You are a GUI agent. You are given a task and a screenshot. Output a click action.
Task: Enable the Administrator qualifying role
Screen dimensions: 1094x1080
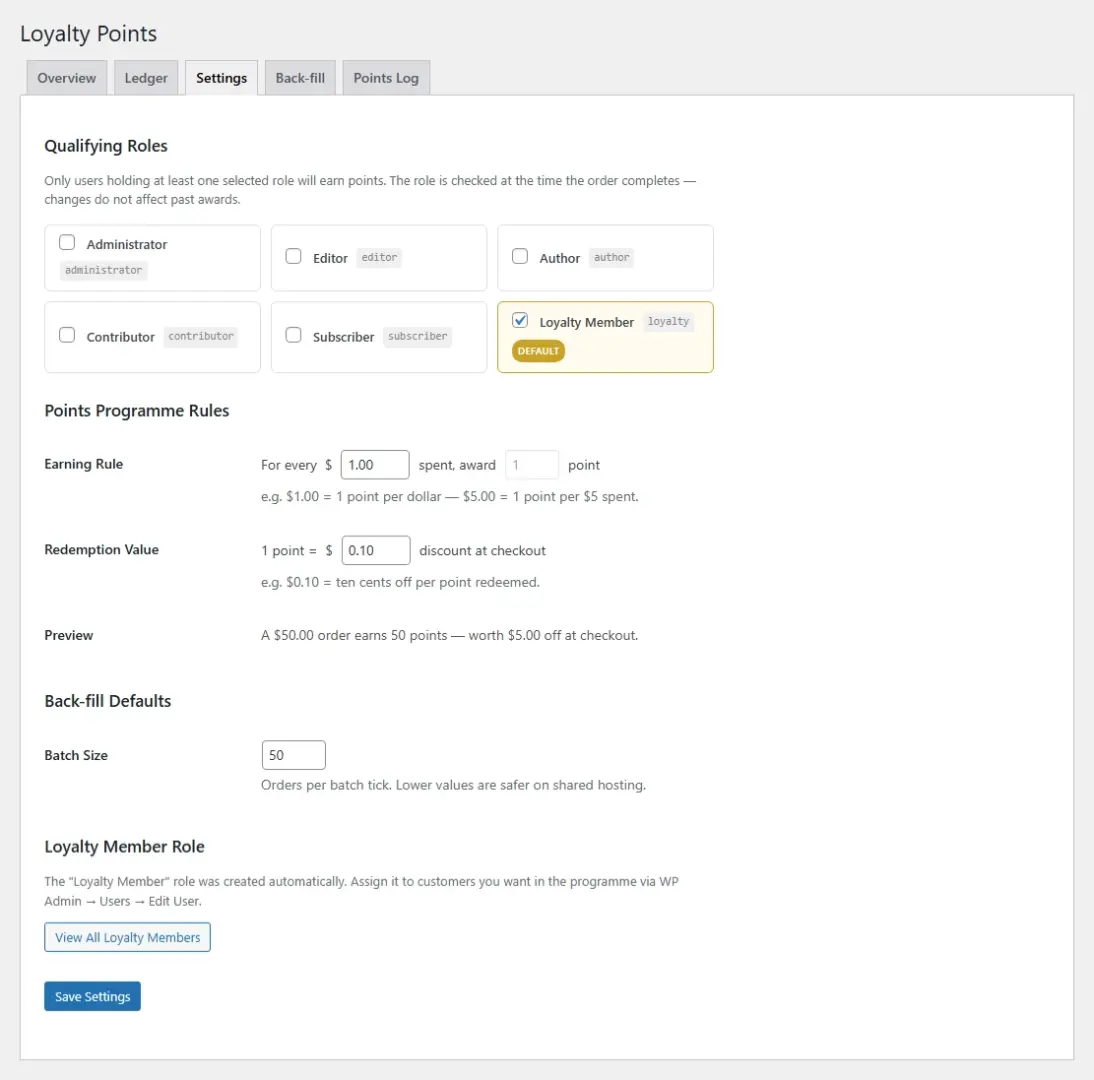click(x=67, y=242)
